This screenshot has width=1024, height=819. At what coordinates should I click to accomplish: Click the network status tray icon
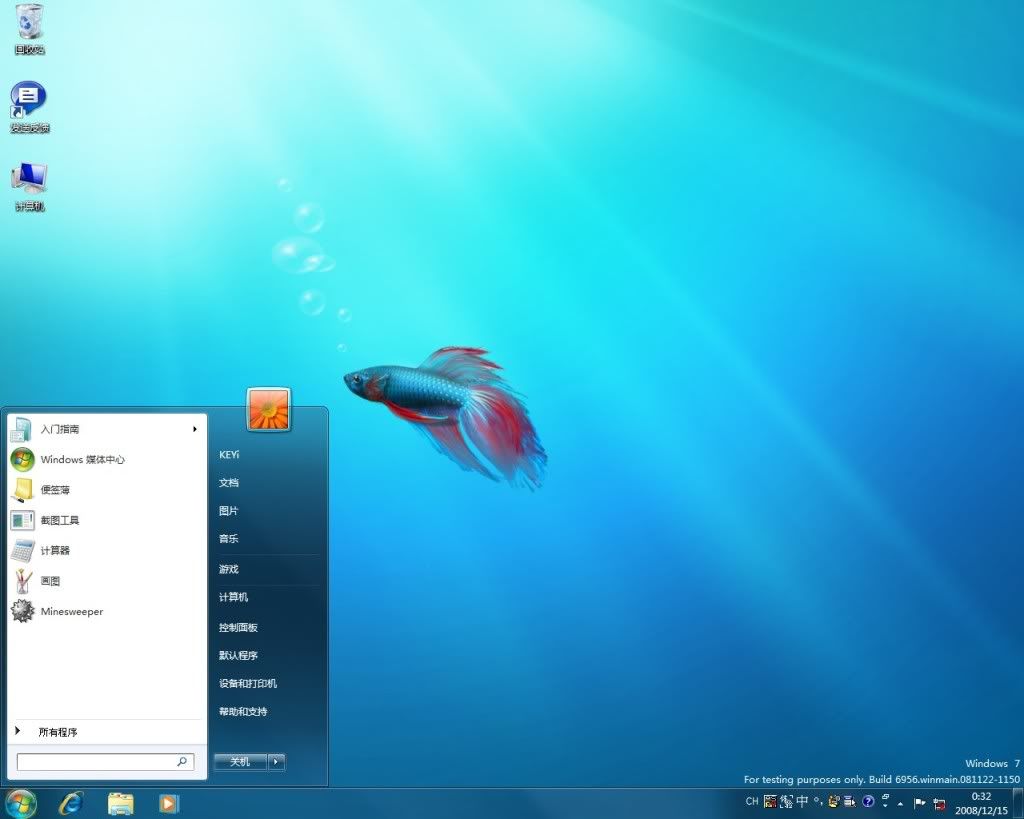click(939, 803)
